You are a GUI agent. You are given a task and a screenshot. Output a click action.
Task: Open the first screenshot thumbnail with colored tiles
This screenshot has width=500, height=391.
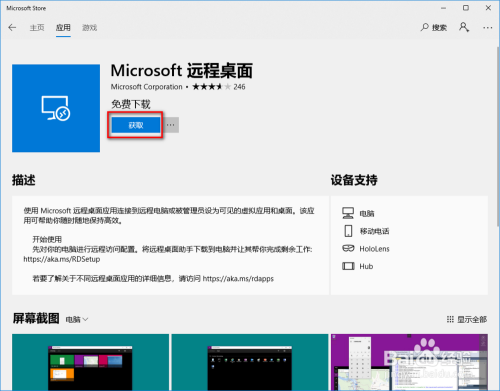[x=90, y=362]
